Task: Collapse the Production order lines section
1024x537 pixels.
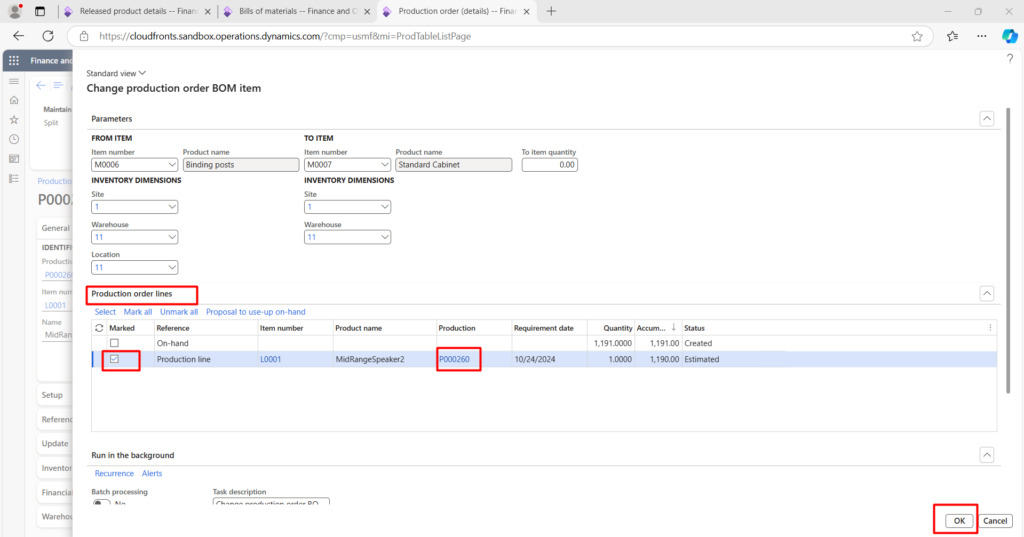Action: coord(987,293)
